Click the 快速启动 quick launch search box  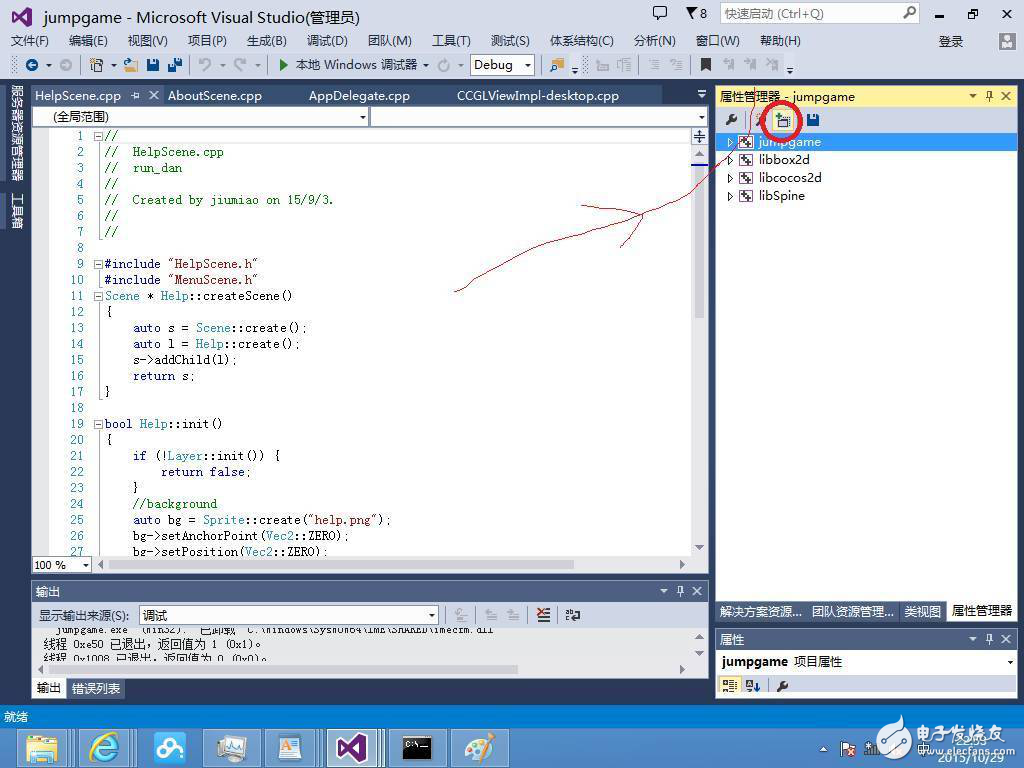810,14
